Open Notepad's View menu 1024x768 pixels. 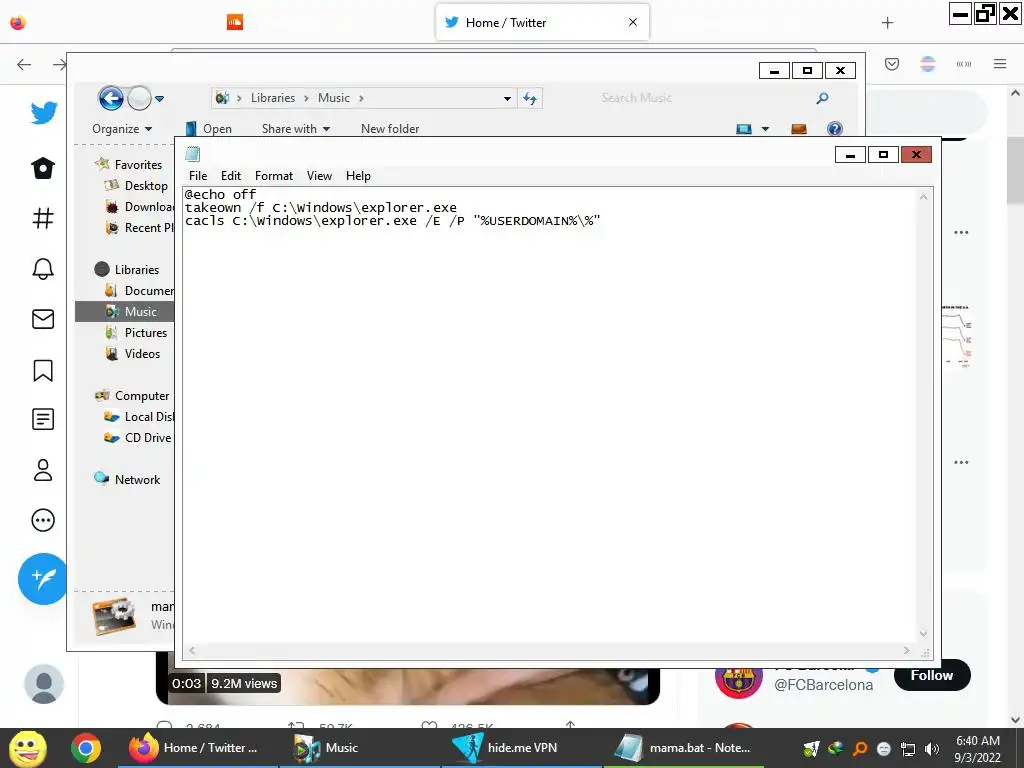click(x=319, y=176)
